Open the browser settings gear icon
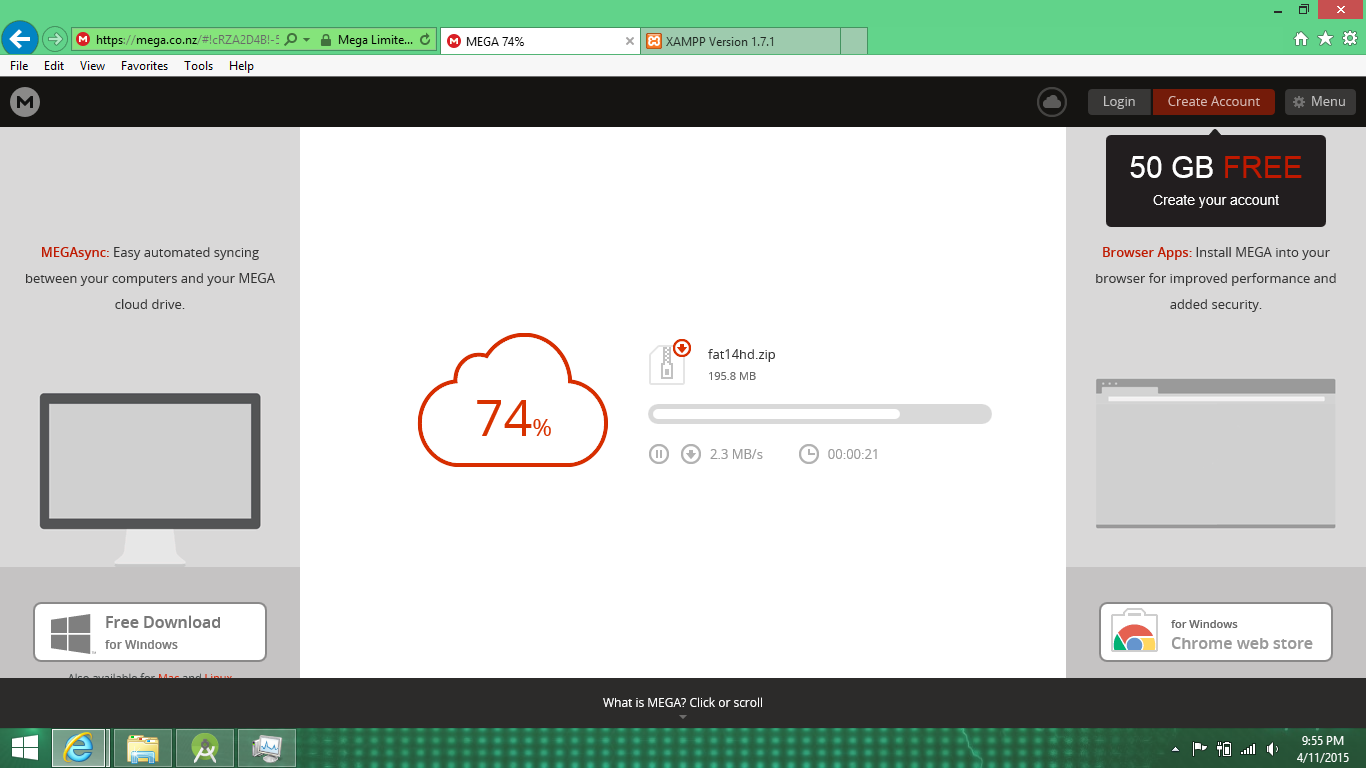 pos(1350,39)
